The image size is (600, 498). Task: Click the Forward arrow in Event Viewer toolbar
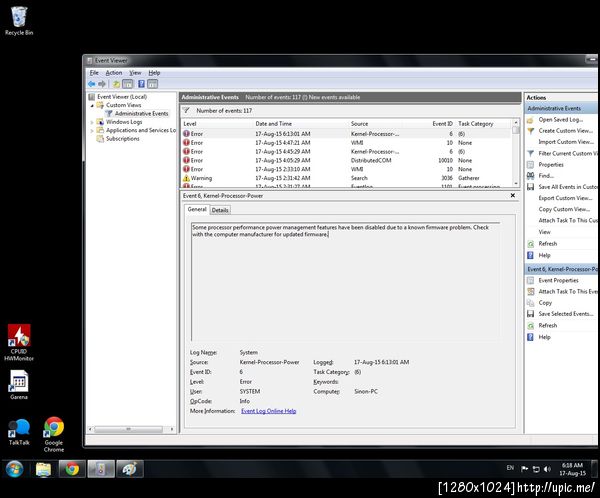click(102, 84)
